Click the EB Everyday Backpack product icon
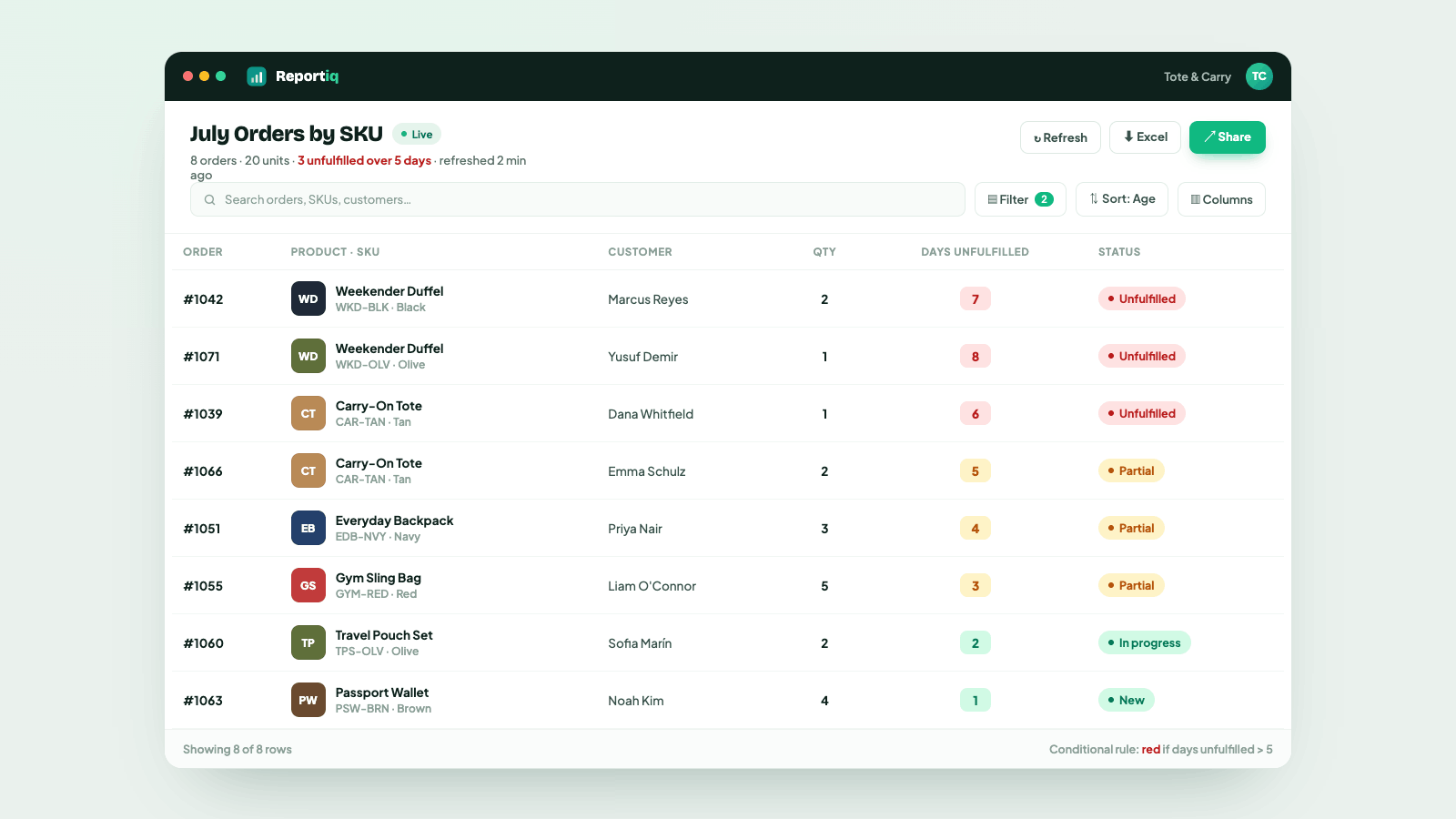Image resolution: width=1456 pixels, height=819 pixels. coord(308,528)
